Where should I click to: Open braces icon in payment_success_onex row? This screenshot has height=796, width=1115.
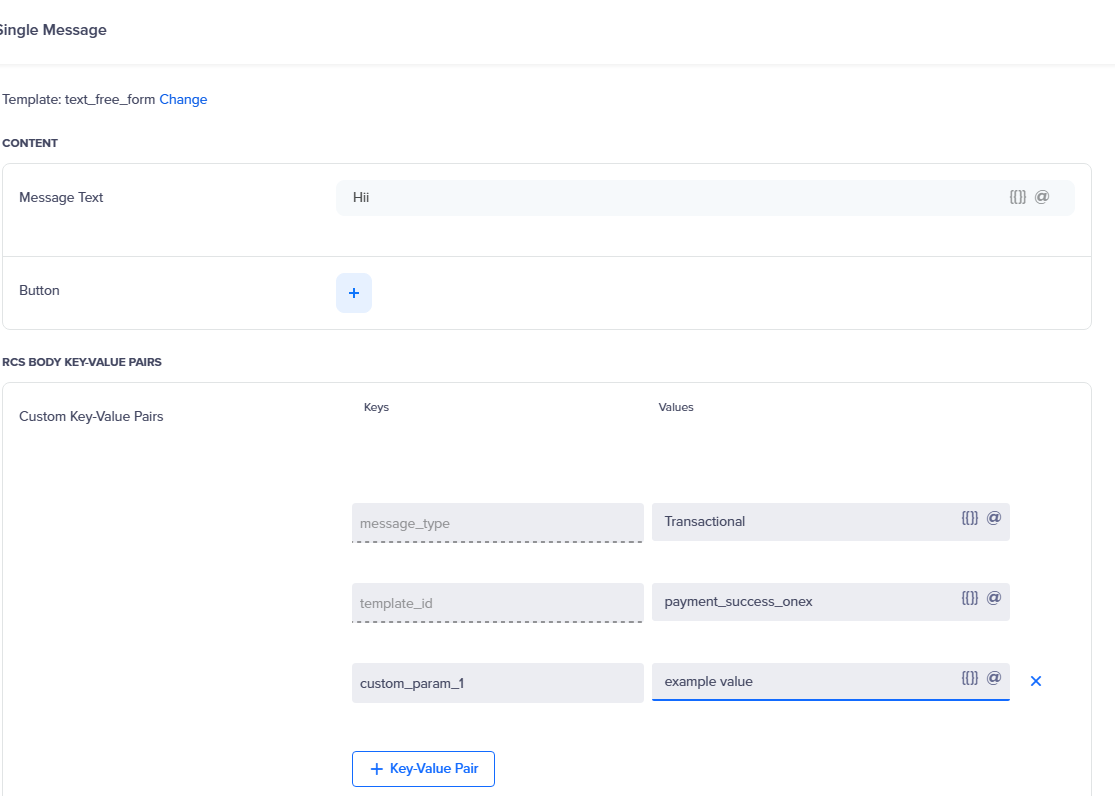pos(970,598)
